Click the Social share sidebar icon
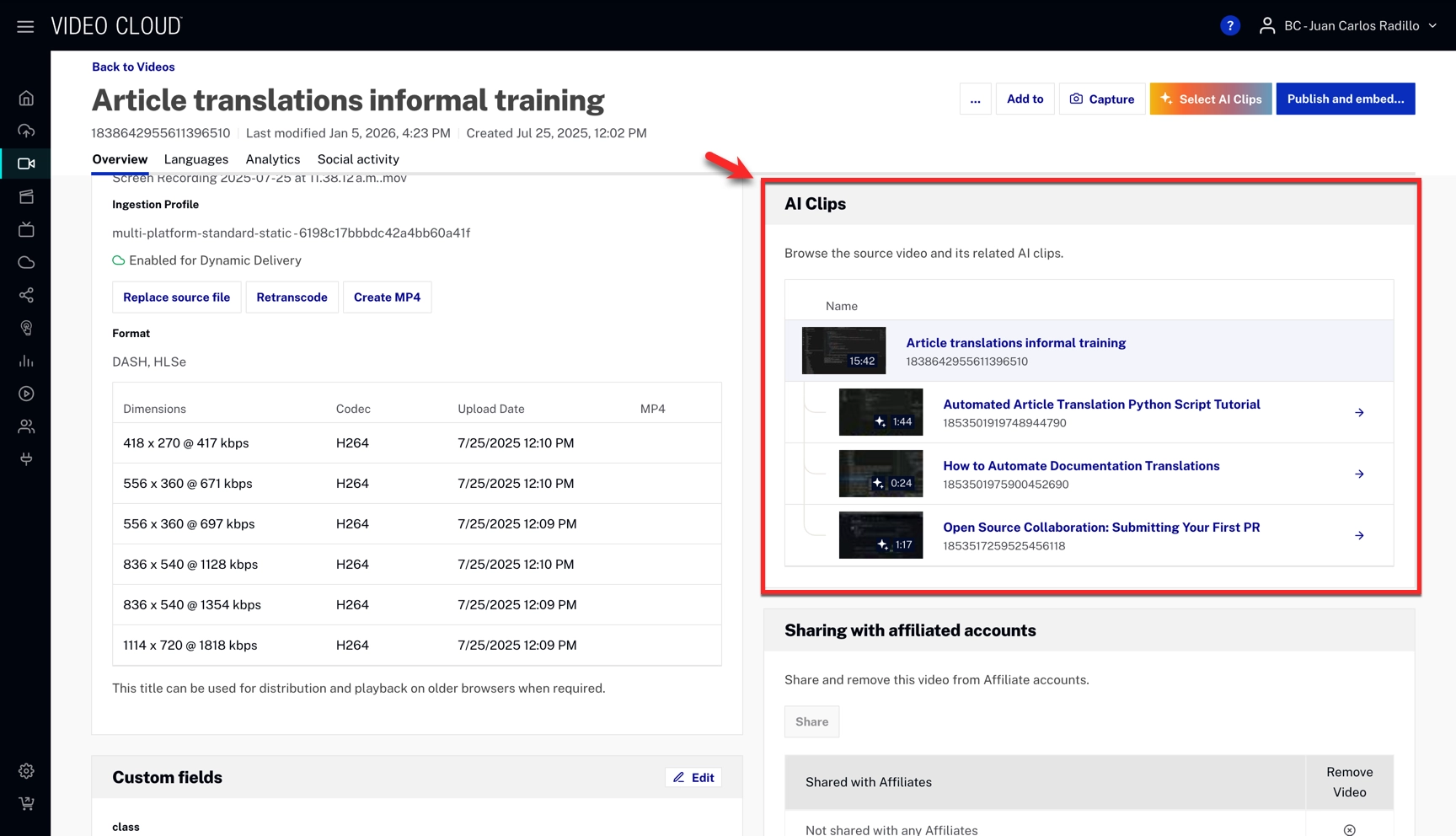The width and height of the screenshot is (1456, 836). pos(26,295)
